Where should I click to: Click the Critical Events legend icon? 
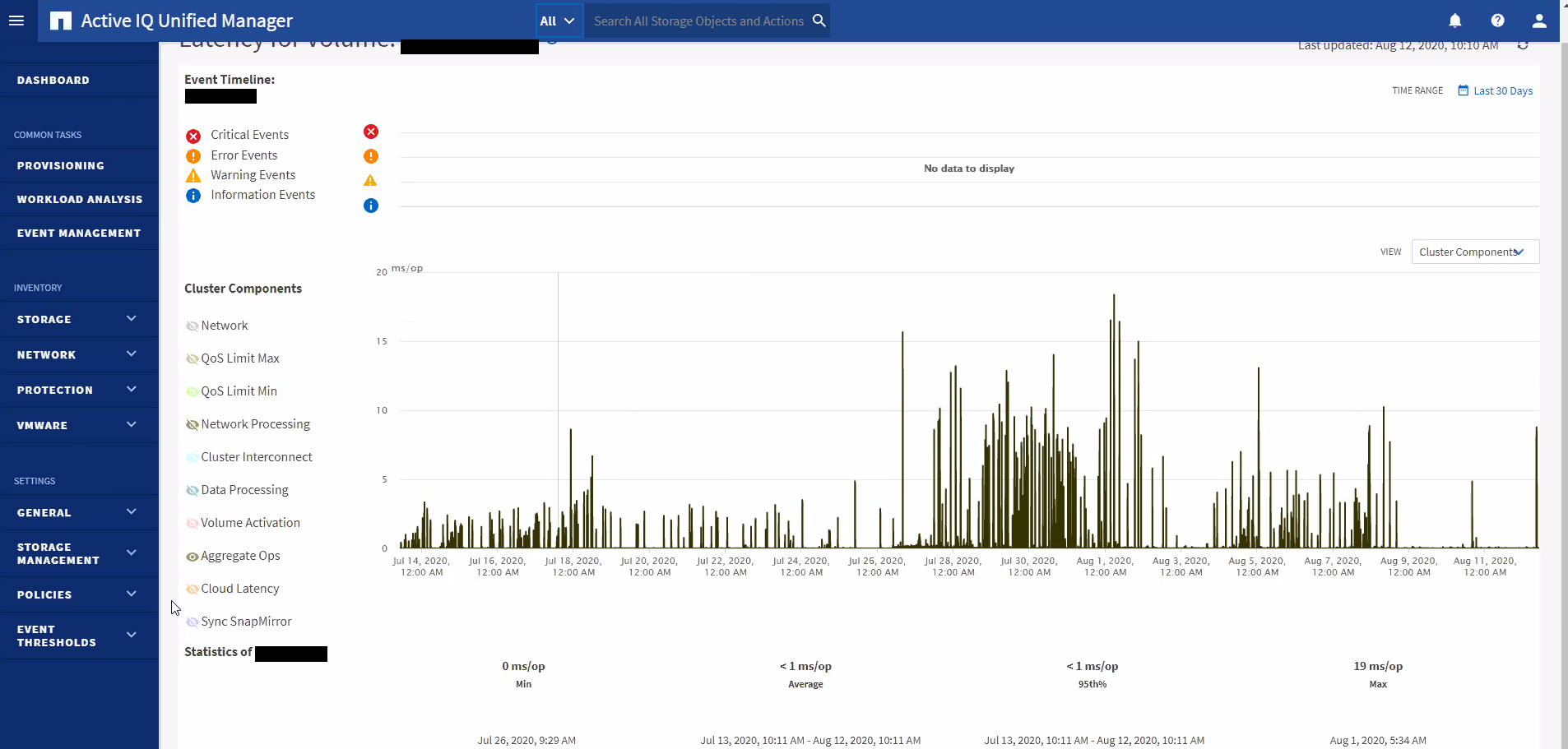pyautogui.click(x=193, y=136)
